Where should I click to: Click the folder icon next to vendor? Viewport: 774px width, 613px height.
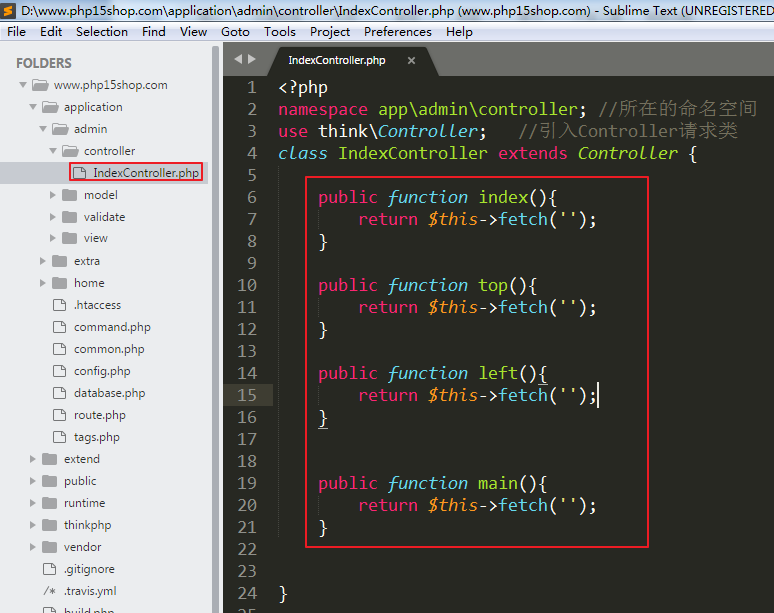pyautogui.click(x=49, y=547)
